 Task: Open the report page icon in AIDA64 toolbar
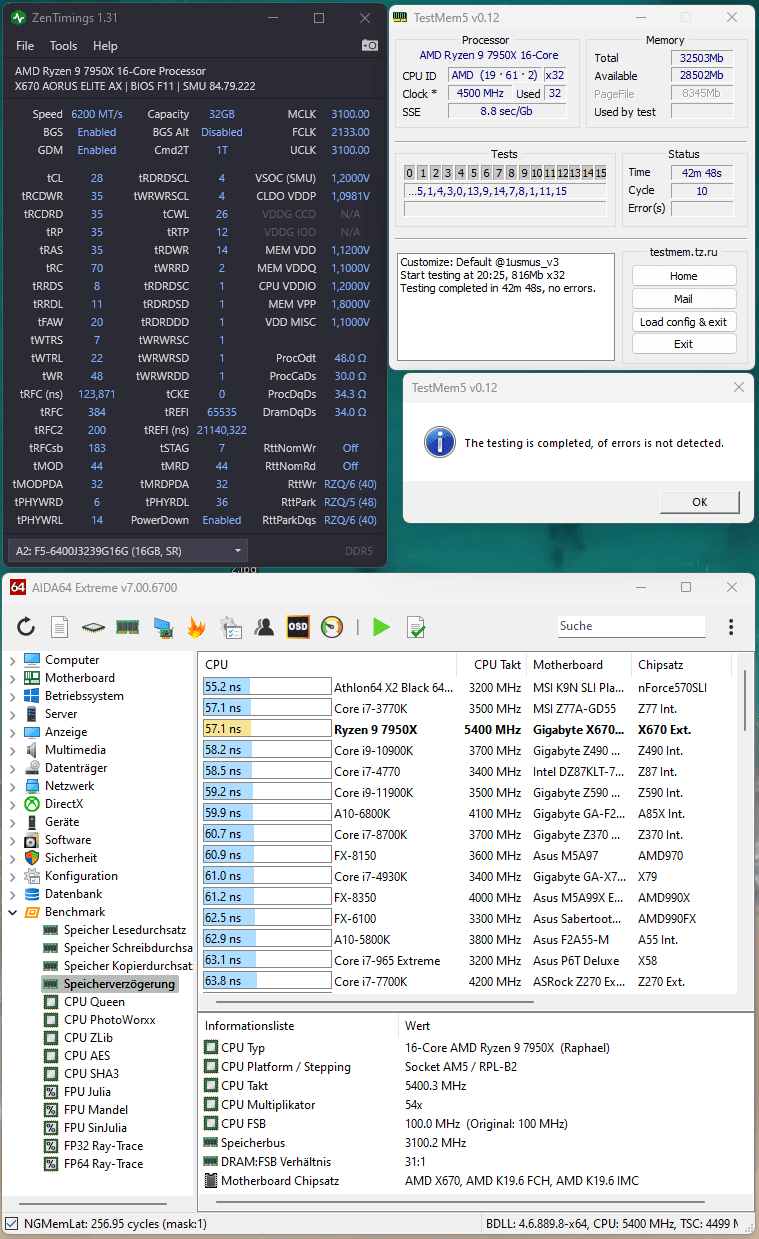coord(59,627)
